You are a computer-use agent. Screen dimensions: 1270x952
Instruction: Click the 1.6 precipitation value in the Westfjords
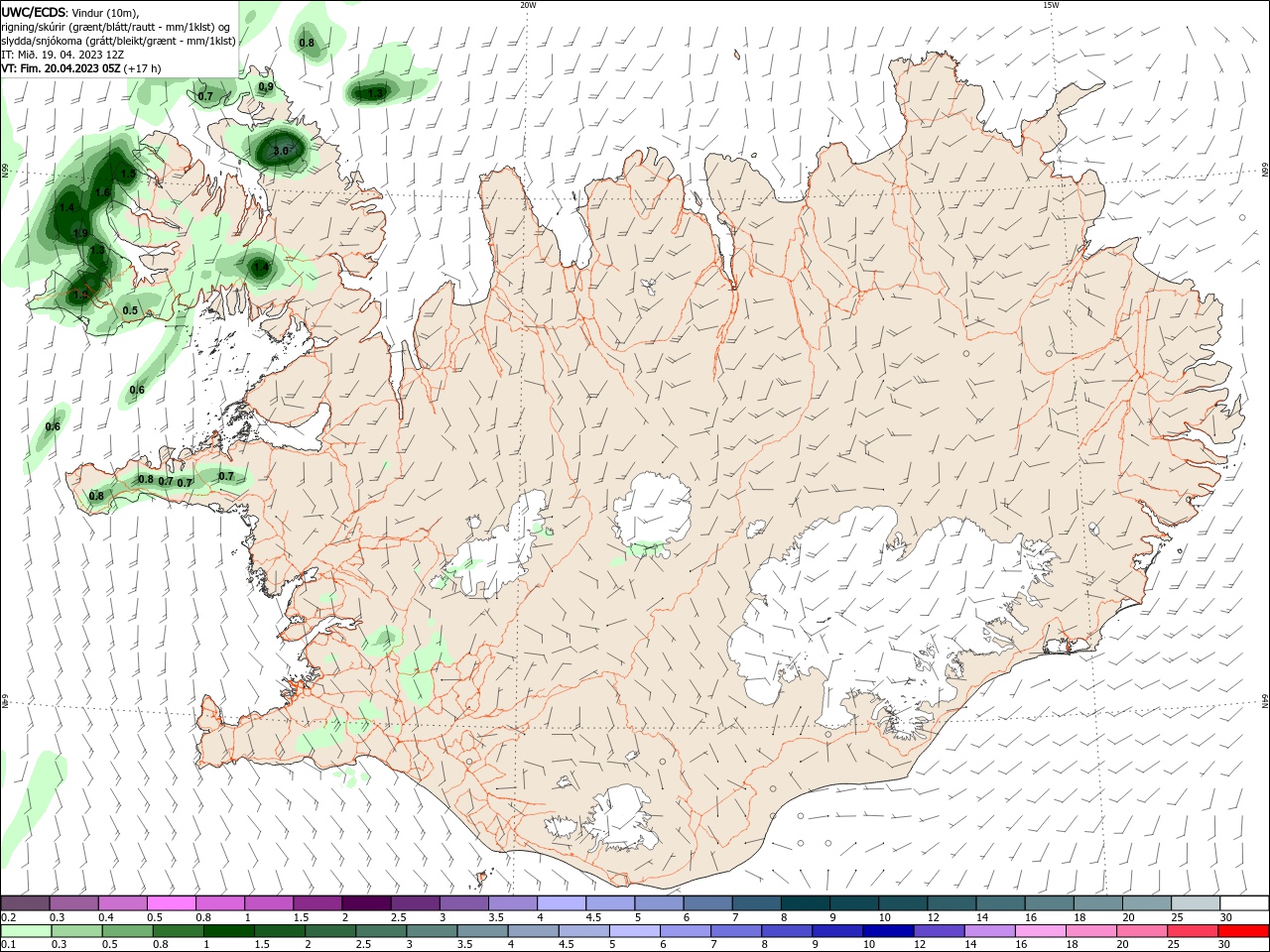click(102, 192)
